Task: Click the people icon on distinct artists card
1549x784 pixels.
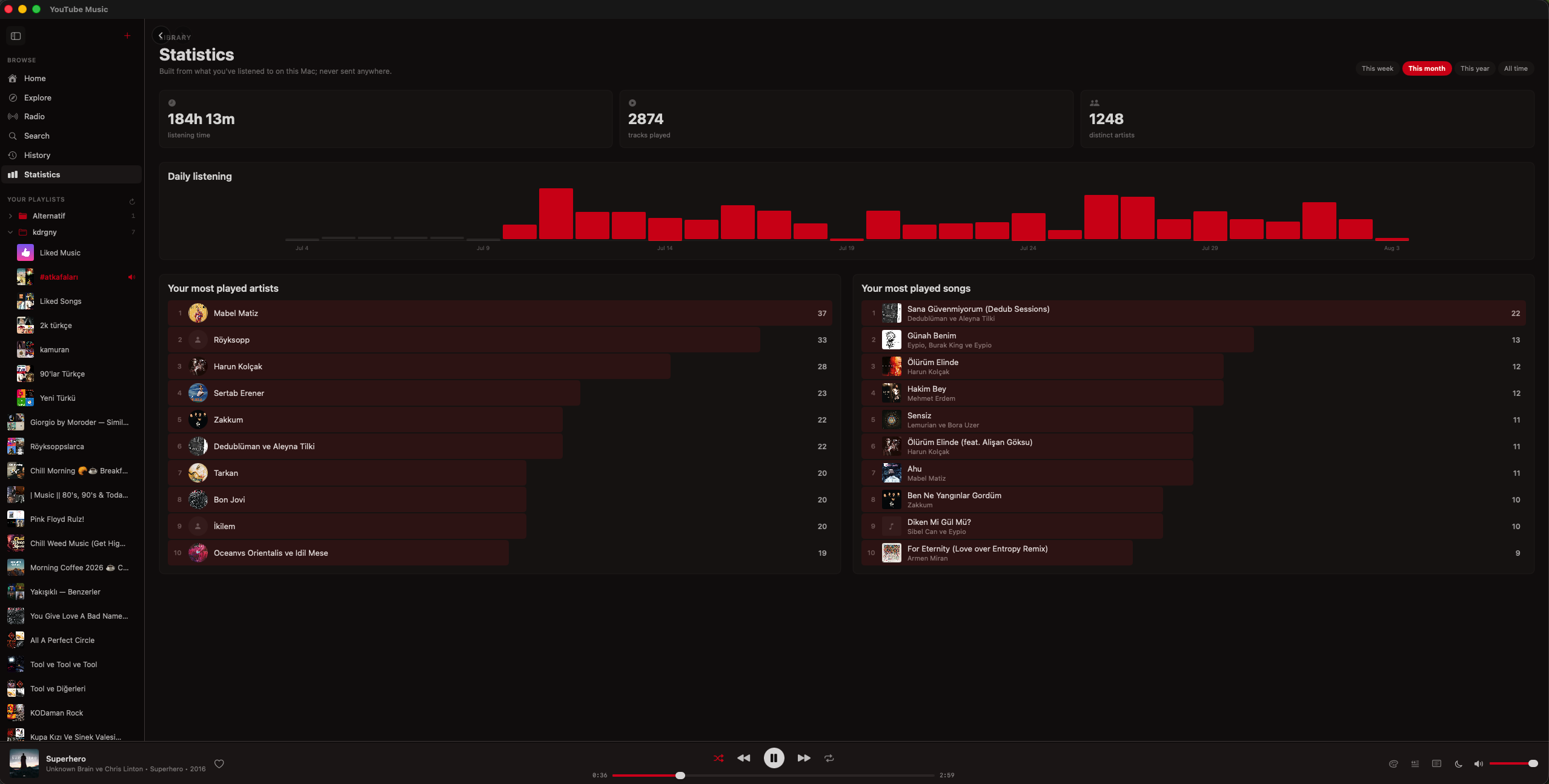Action: [1094, 103]
